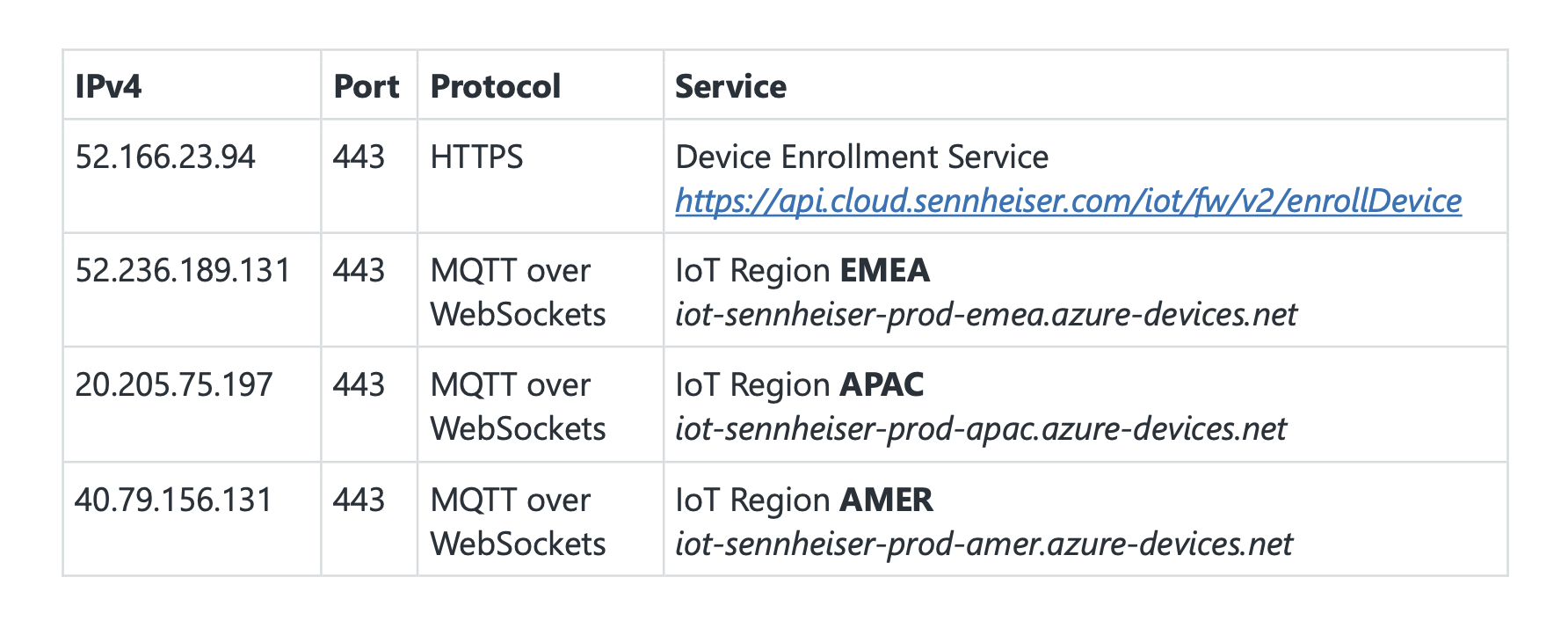This screenshot has height=621, width=1568.
Task: Select IP address 52.236.189.131
Action: coord(183,271)
